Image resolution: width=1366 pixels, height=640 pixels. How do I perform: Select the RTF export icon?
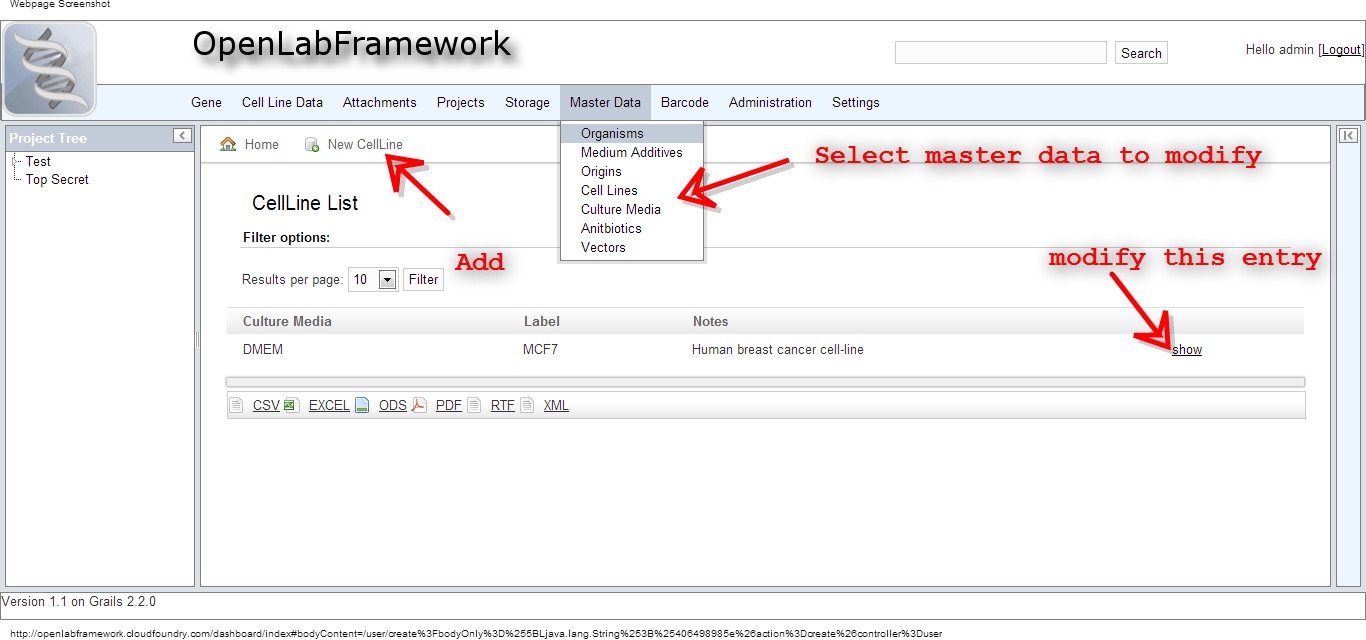pyautogui.click(x=473, y=404)
